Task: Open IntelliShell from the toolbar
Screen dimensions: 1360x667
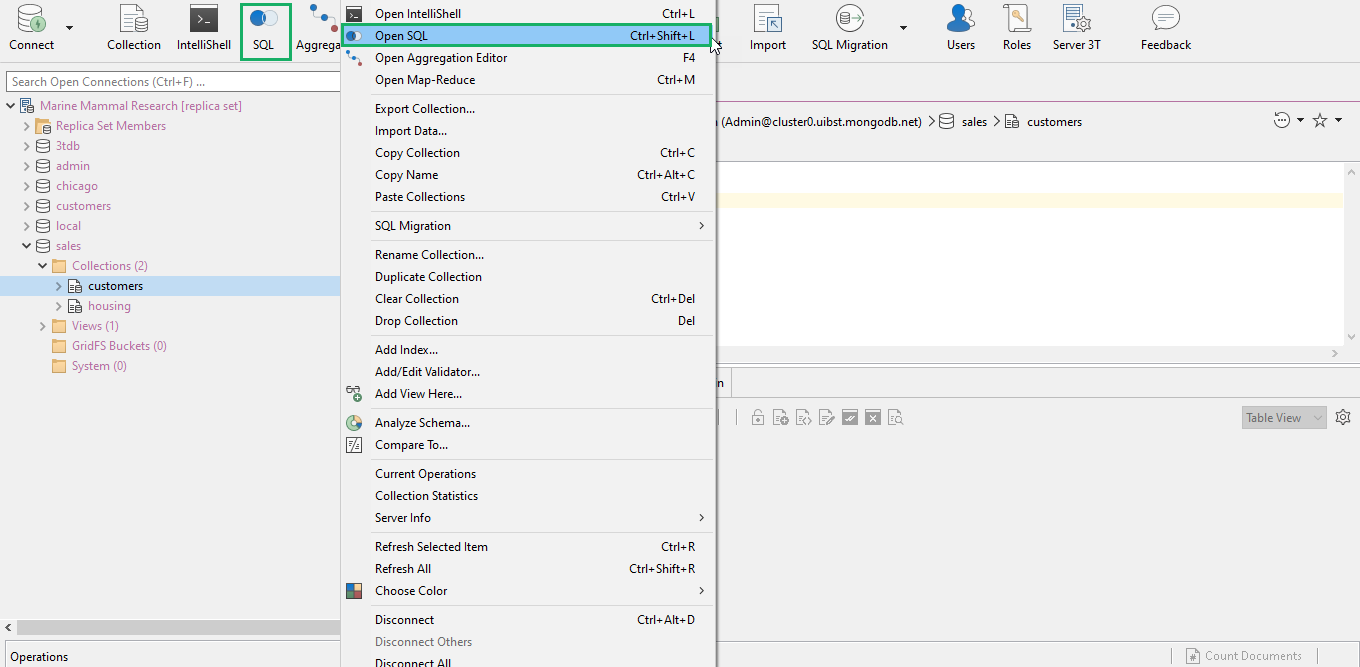Action: point(204,30)
